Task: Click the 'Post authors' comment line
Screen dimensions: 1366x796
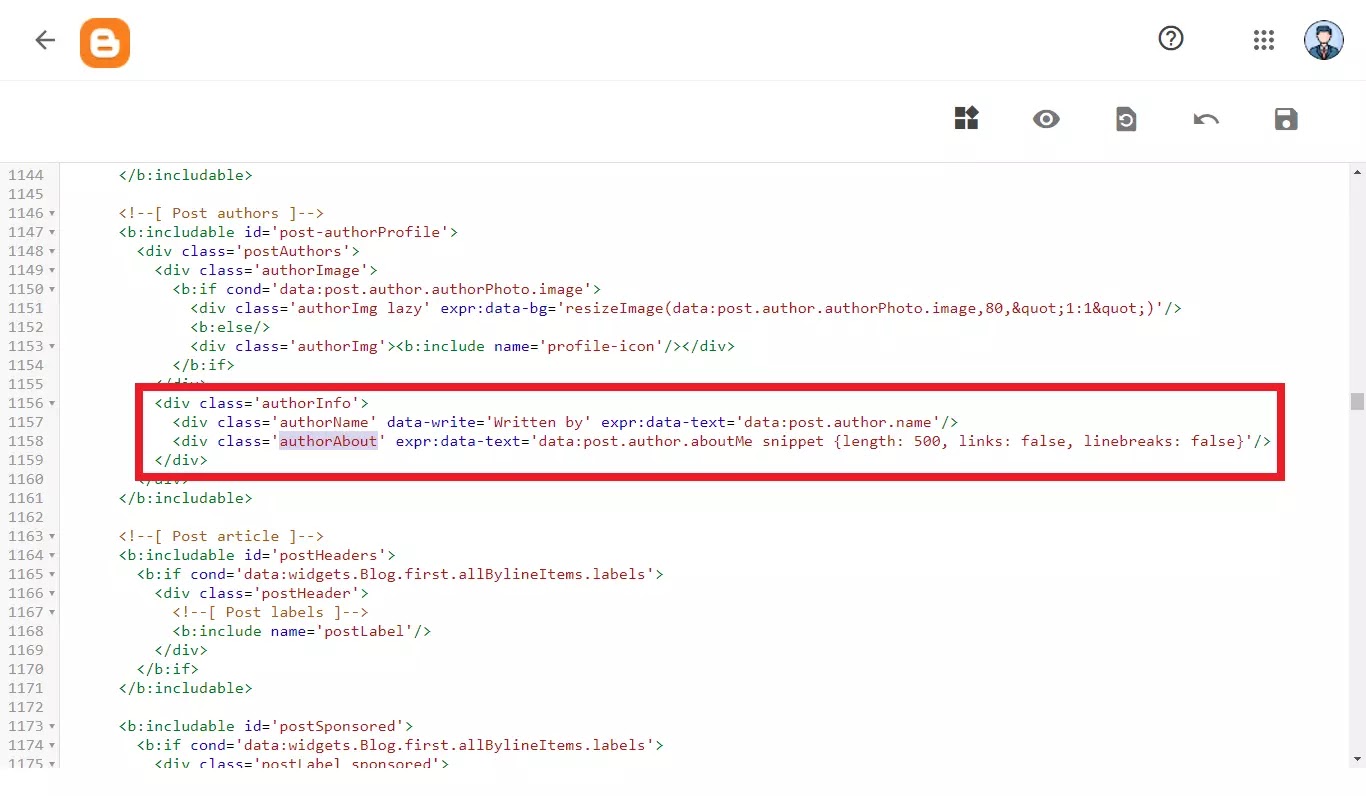Action: 221,213
